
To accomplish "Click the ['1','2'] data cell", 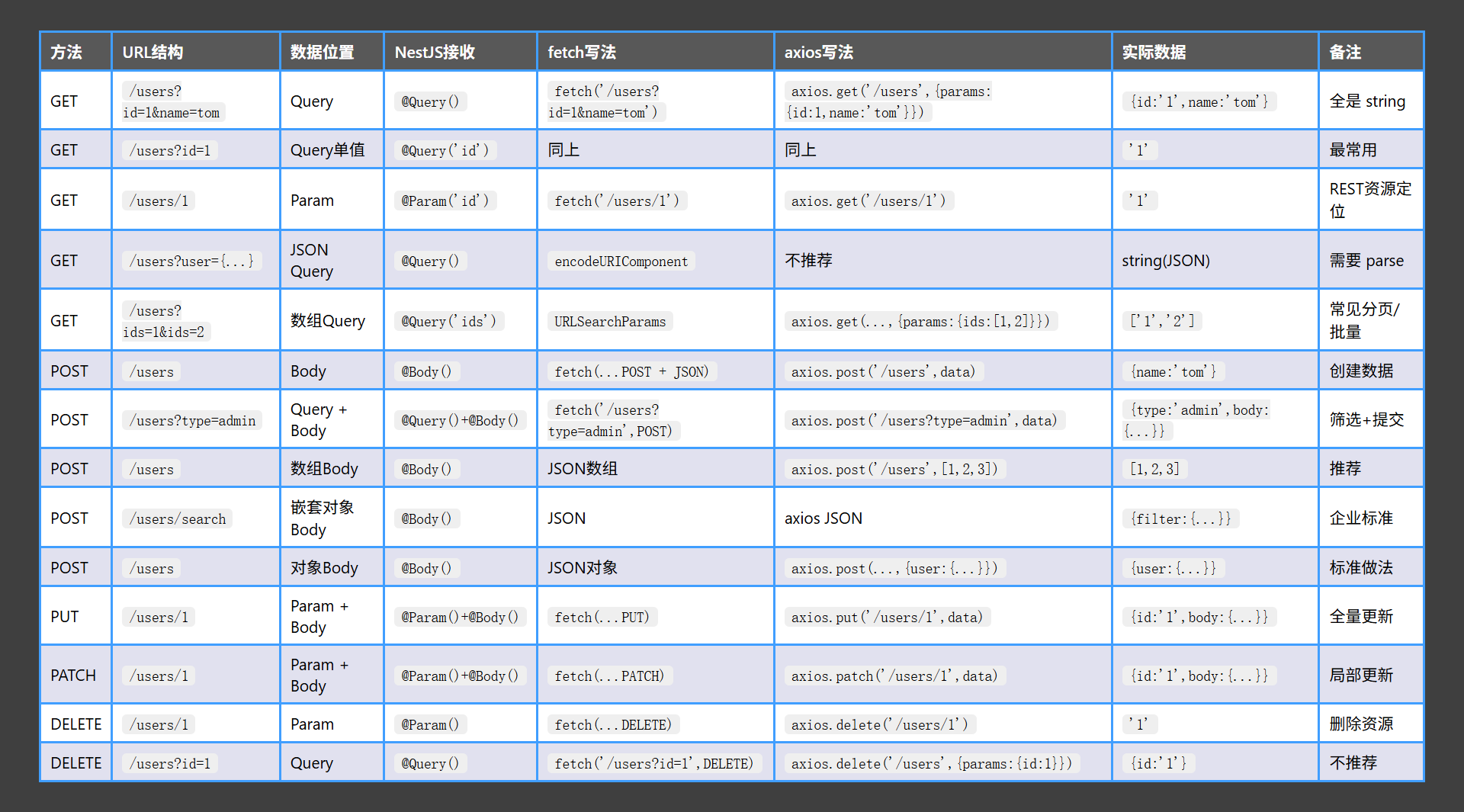I will pyautogui.click(x=1215, y=321).
